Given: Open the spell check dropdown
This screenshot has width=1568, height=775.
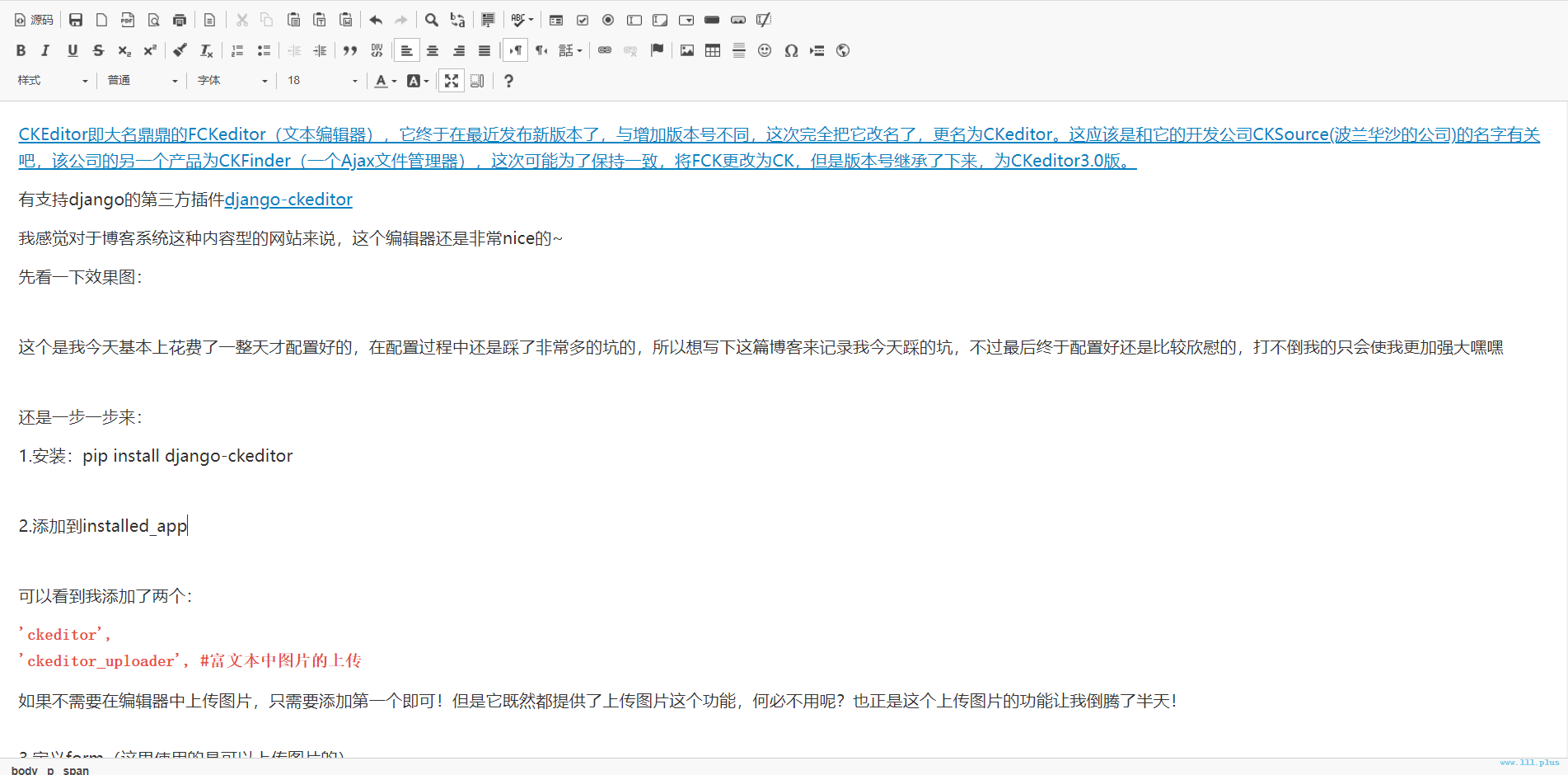Looking at the screenshot, I should coord(522,20).
